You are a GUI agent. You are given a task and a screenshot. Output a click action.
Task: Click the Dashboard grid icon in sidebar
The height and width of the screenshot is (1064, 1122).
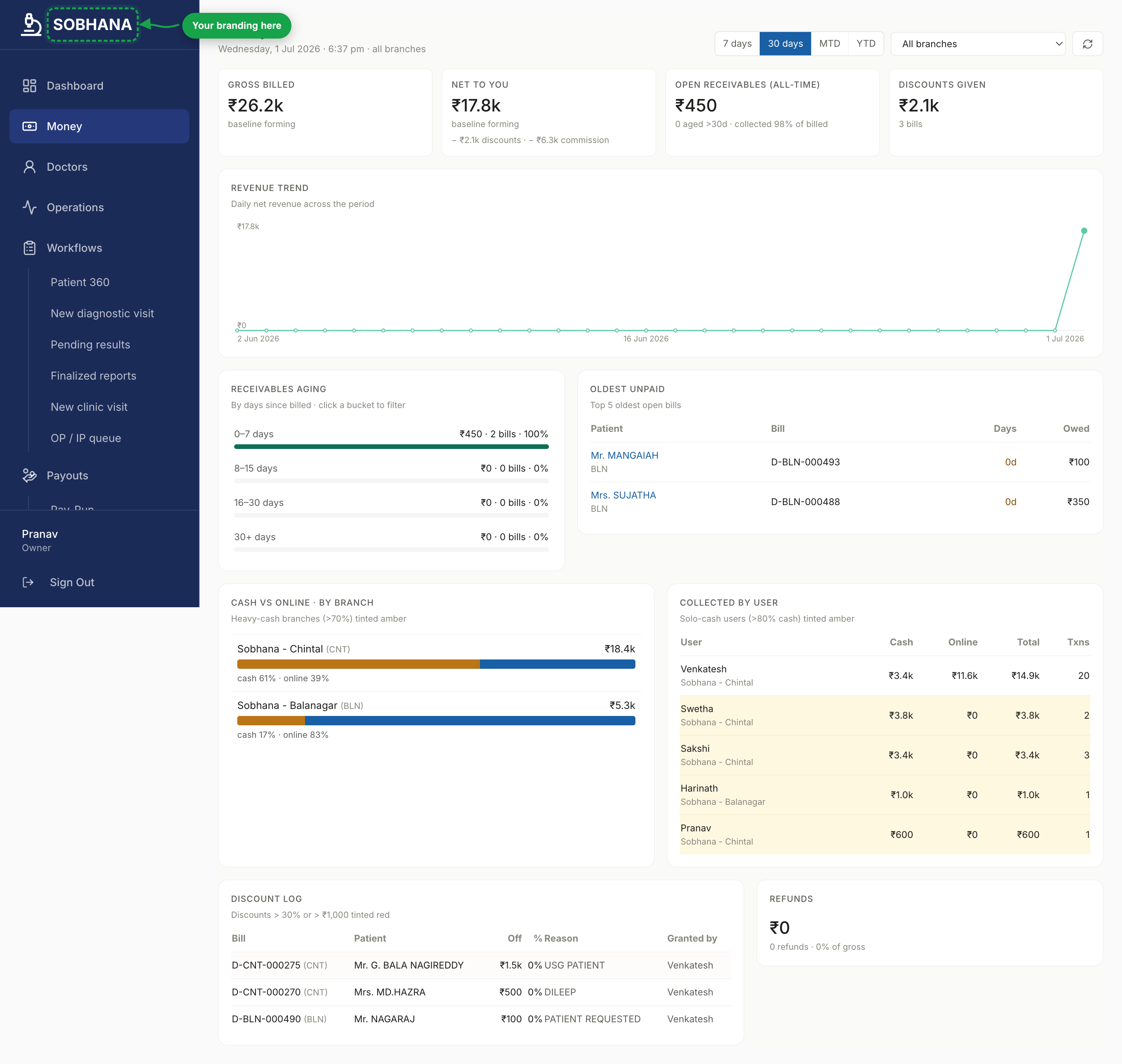tap(30, 86)
